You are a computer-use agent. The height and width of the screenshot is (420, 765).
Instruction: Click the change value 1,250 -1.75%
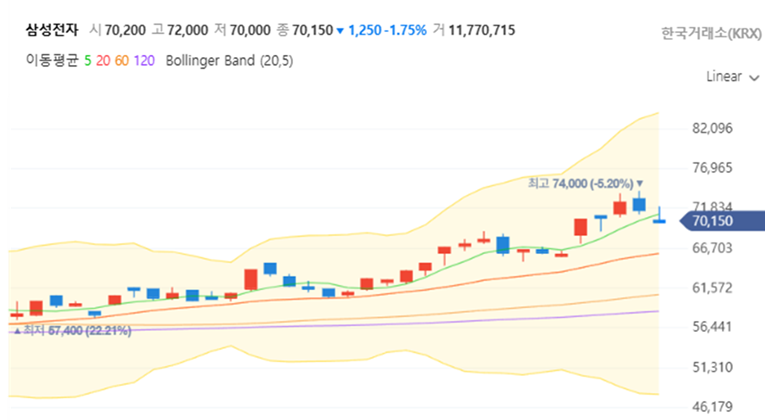387,30
